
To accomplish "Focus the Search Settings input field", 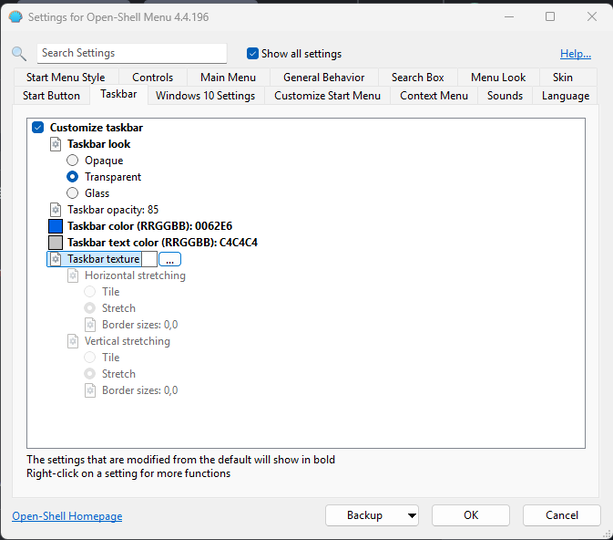I will click(x=132, y=53).
